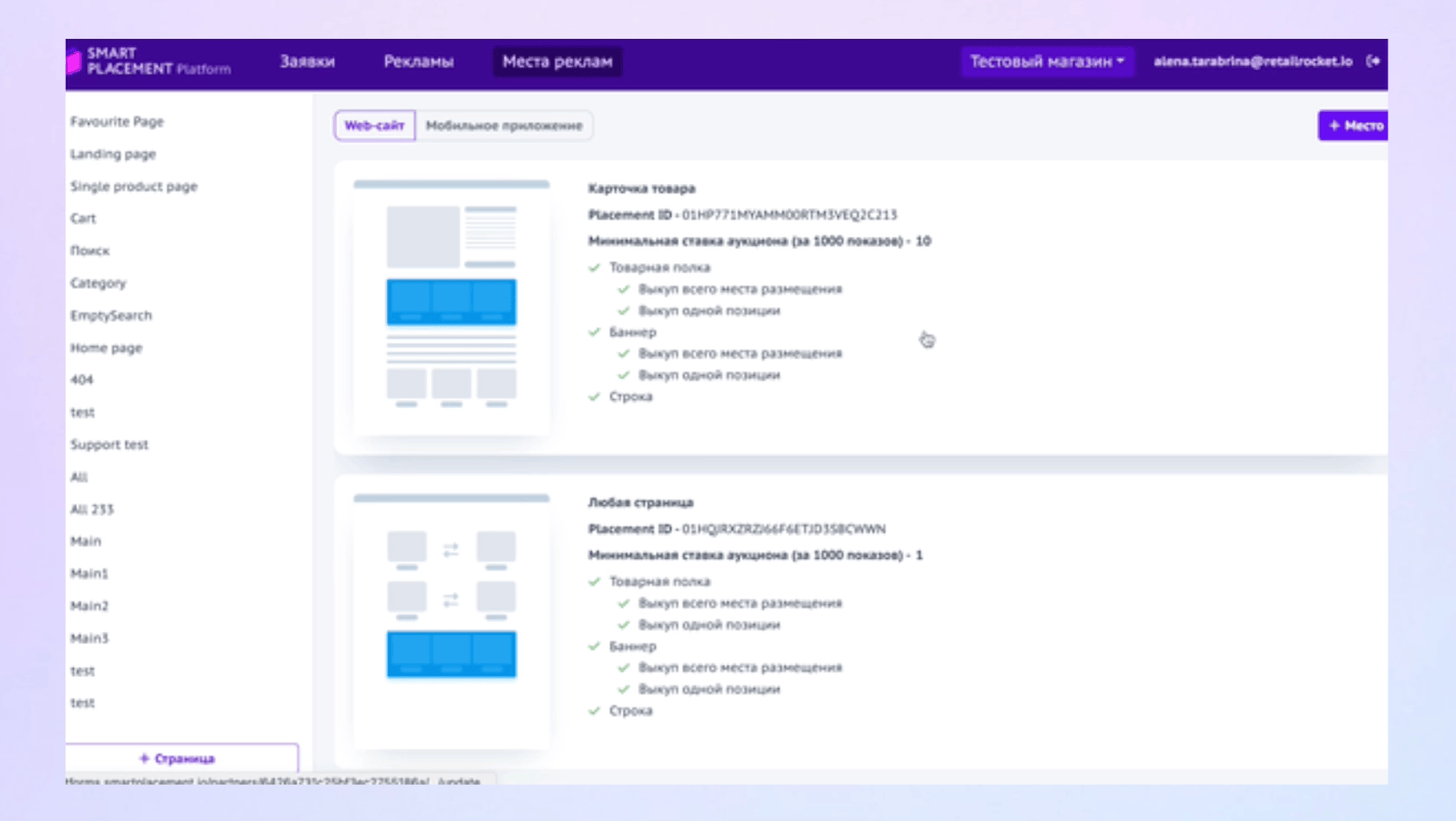Click the Товарная полка checkmark in Карточка товара

pyautogui.click(x=594, y=267)
